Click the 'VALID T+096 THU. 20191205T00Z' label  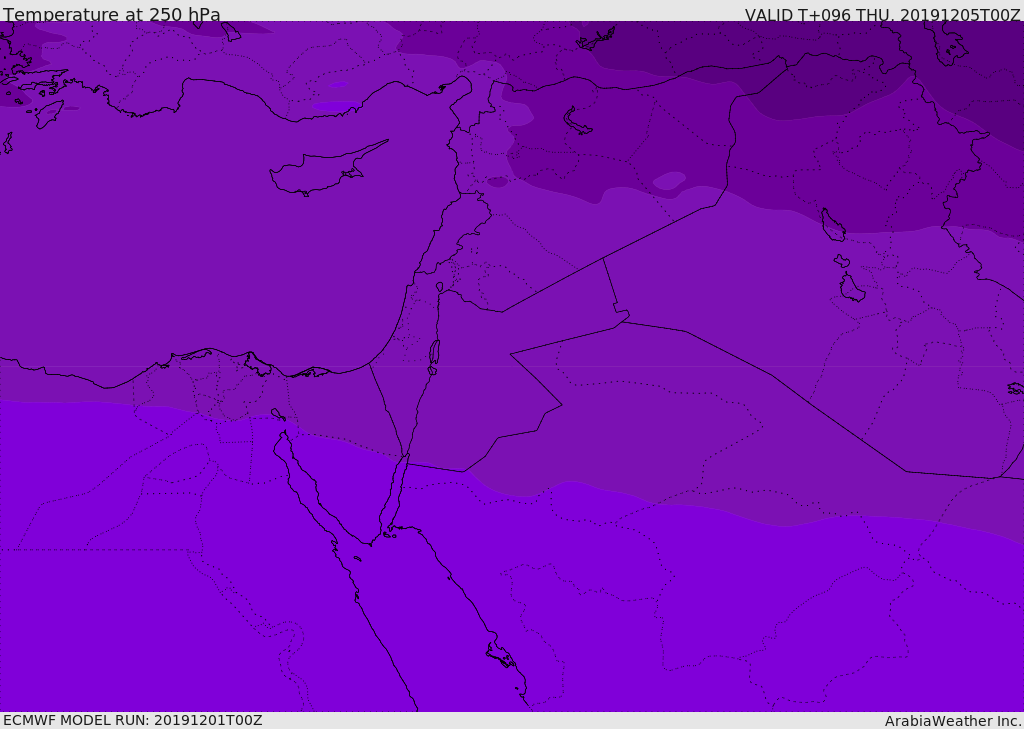[882, 15]
